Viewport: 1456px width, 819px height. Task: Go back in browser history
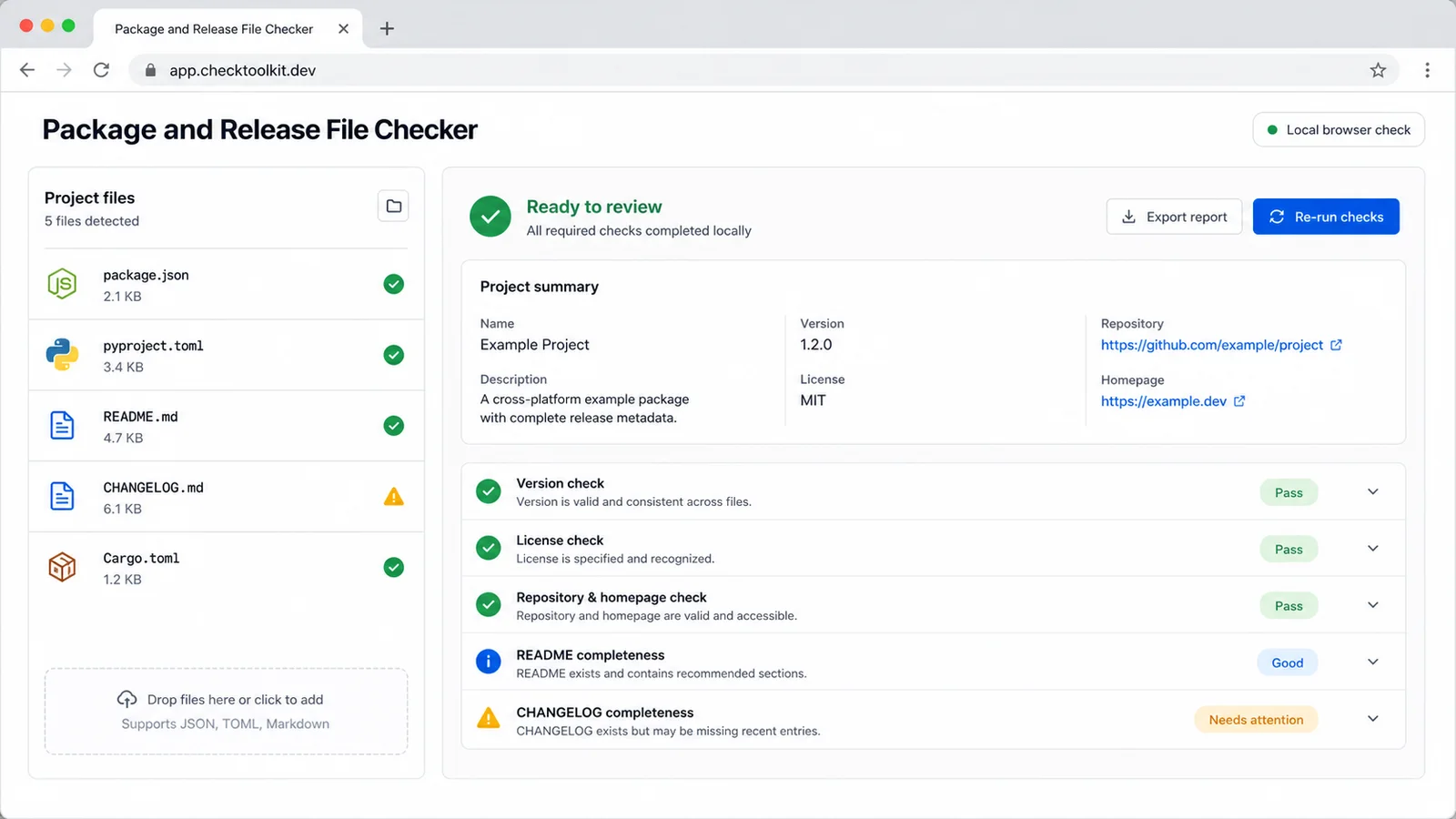click(x=27, y=70)
